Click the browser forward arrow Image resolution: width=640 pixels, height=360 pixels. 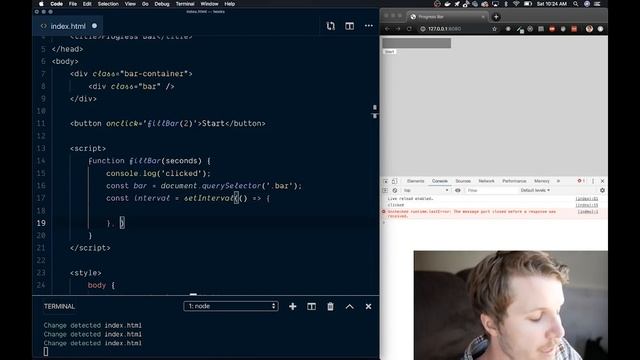click(398, 29)
